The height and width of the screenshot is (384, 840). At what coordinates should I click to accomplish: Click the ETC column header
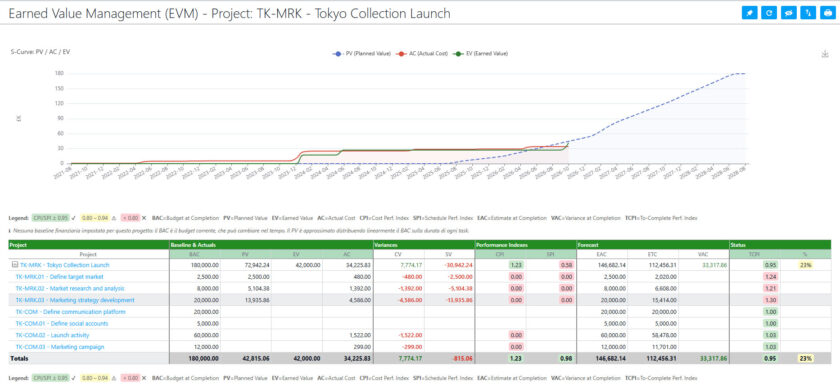652,254
